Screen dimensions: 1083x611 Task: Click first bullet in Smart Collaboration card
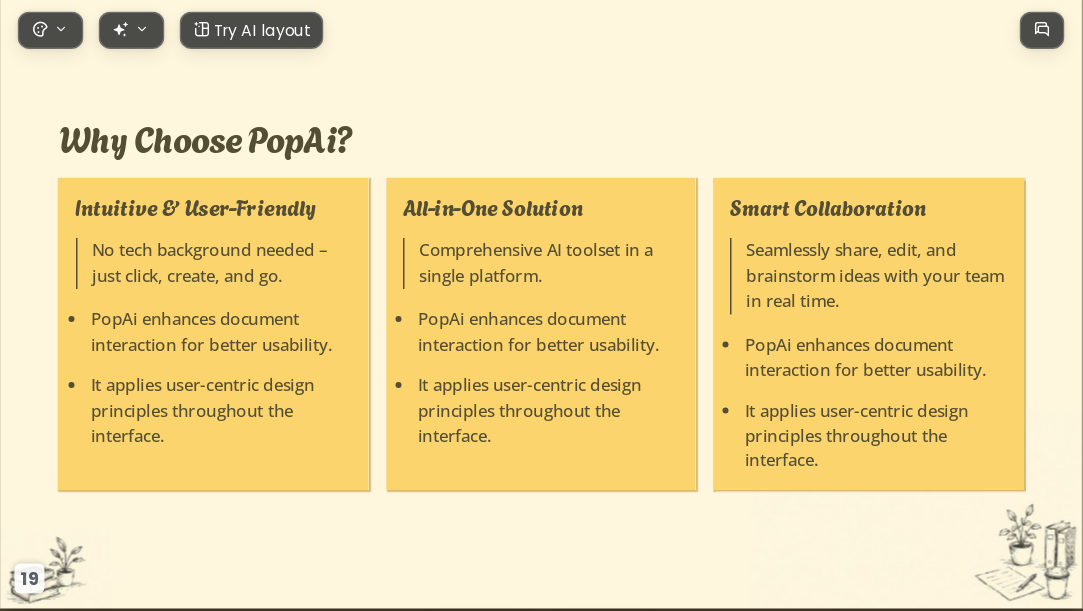[865, 358]
